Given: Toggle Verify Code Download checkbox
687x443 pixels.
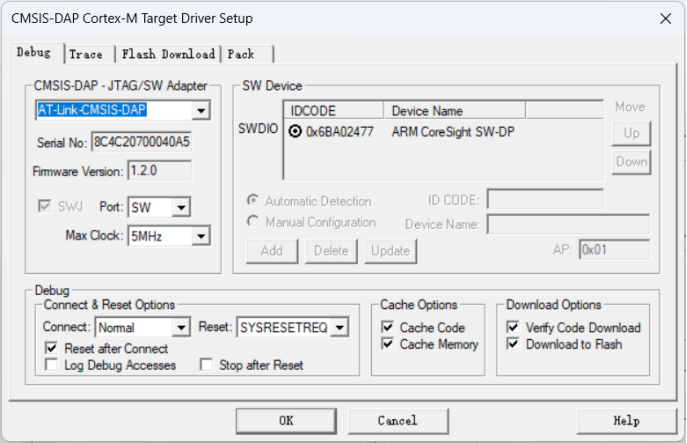Looking at the screenshot, I should [x=513, y=328].
